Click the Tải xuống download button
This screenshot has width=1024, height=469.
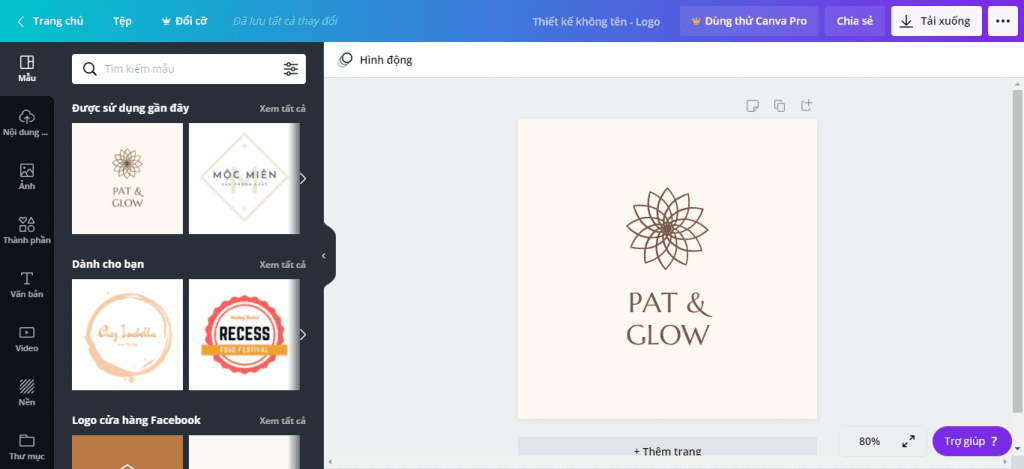(935, 21)
